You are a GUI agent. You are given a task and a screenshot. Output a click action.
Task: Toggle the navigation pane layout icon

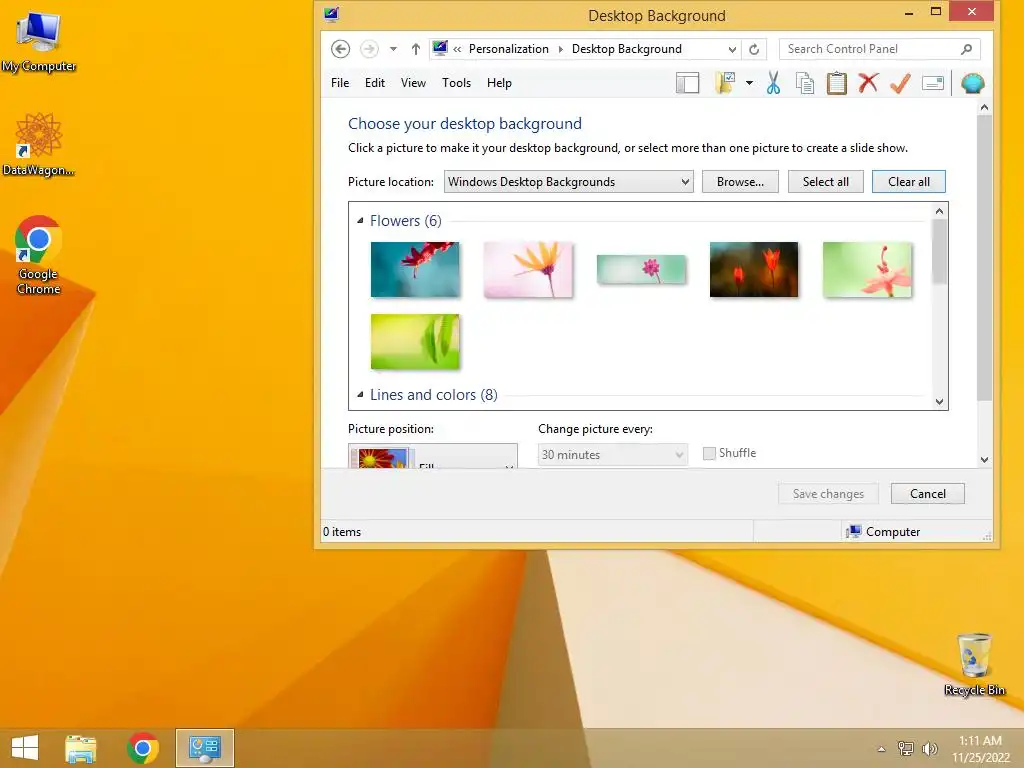(687, 83)
